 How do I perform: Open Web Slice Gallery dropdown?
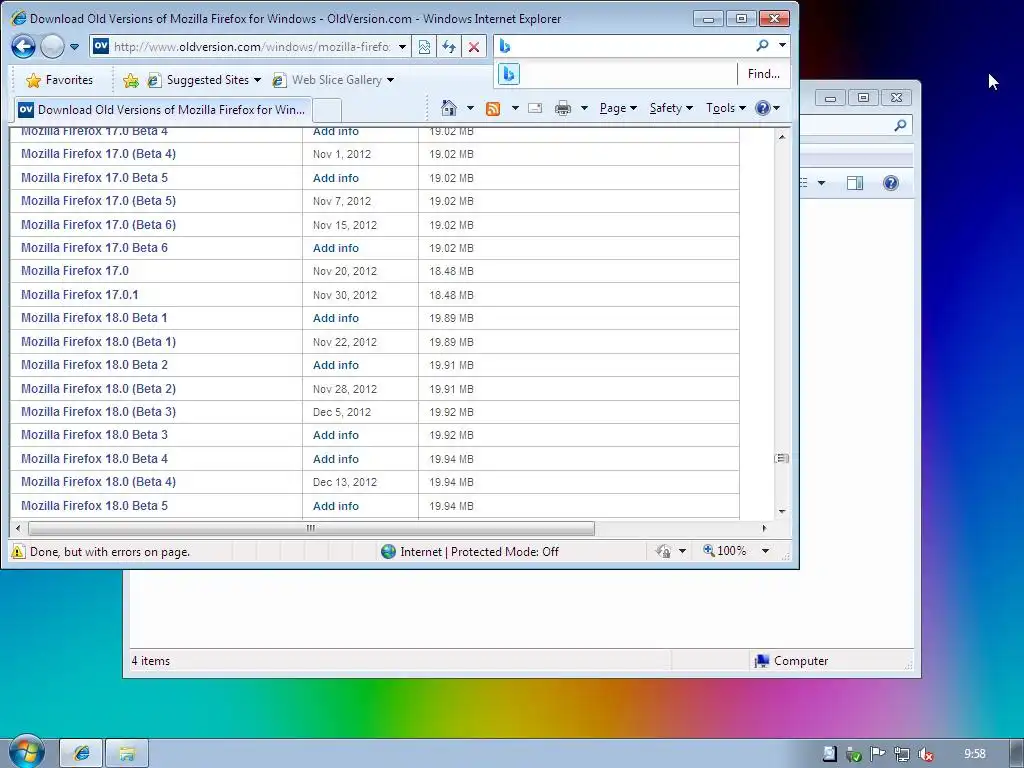pyautogui.click(x=333, y=80)
